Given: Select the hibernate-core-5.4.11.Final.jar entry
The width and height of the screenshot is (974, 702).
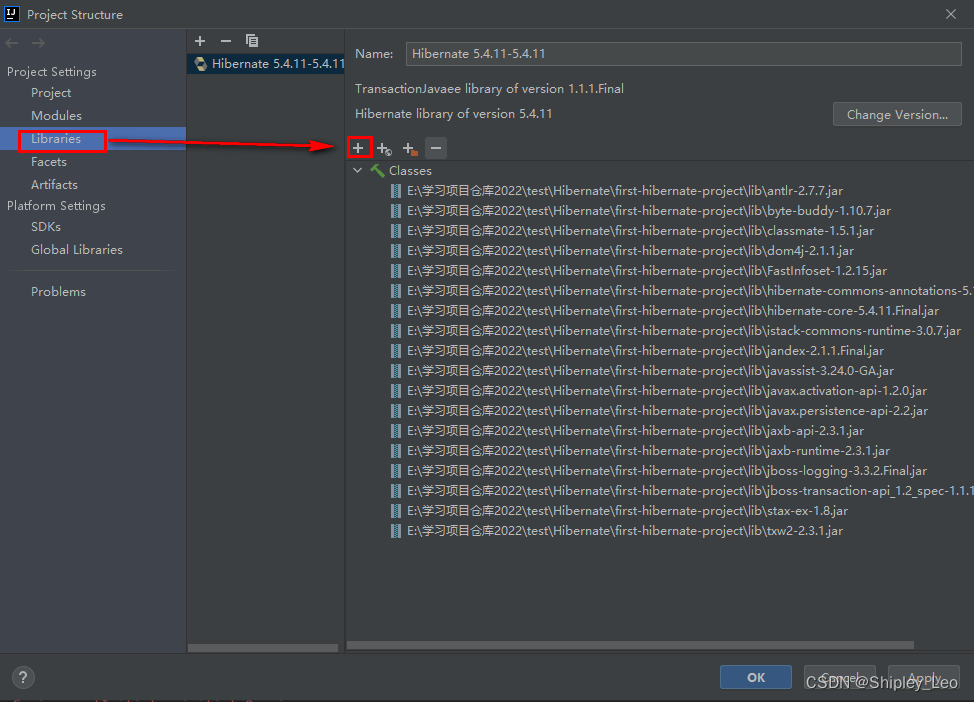Looking at the screenshot, I should (673, 311).
